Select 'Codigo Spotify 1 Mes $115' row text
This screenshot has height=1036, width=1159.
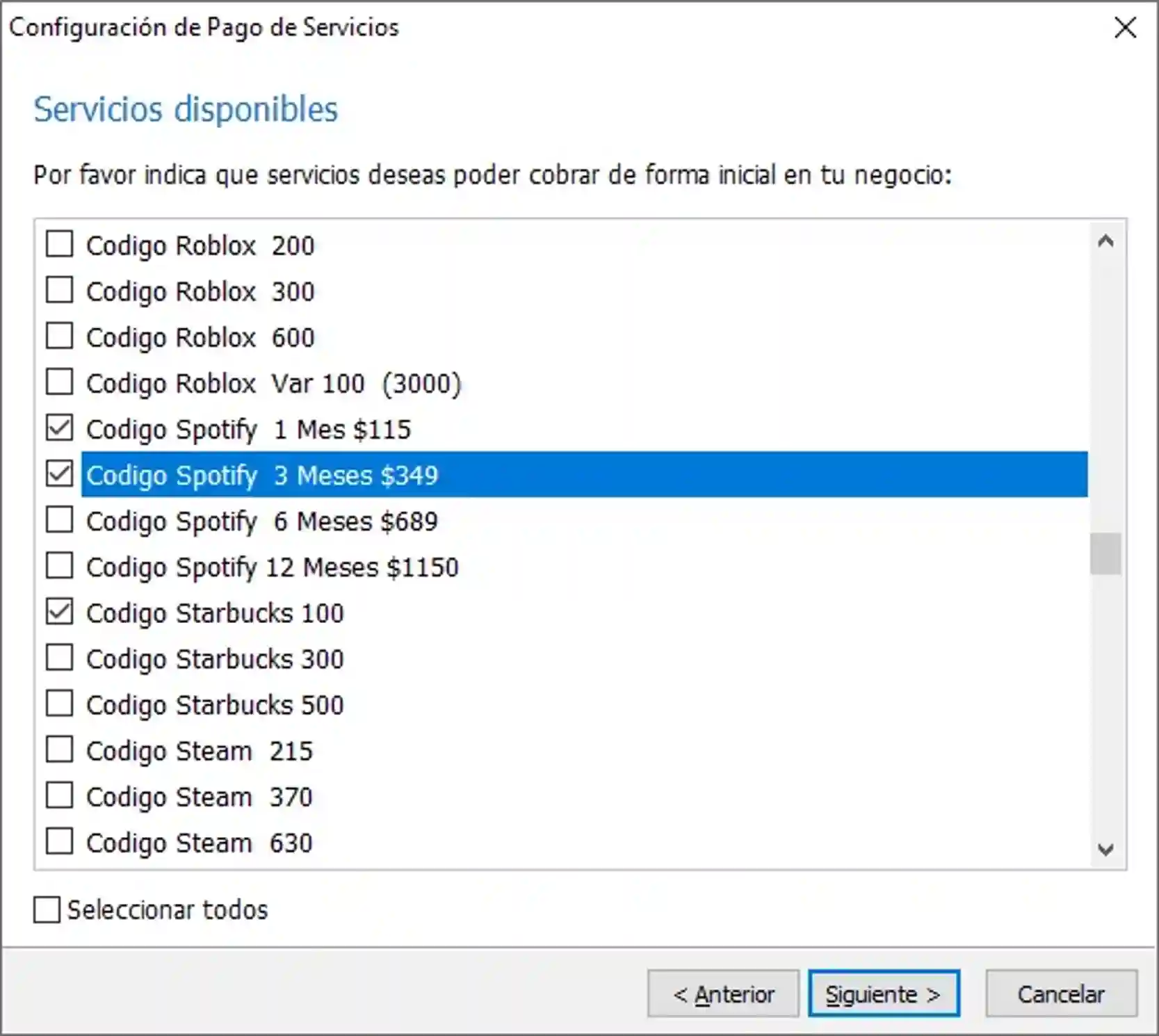(x=249, y=430)
